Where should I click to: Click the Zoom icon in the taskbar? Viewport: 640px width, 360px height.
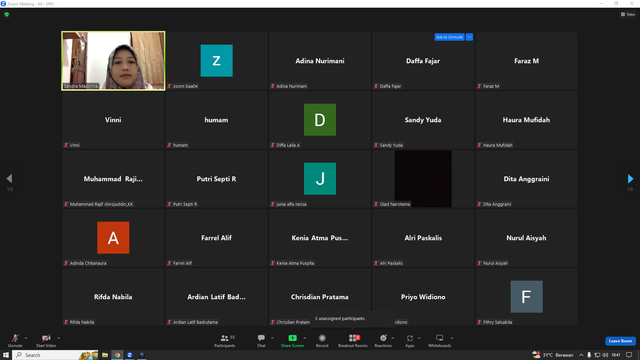click(129, 355)
